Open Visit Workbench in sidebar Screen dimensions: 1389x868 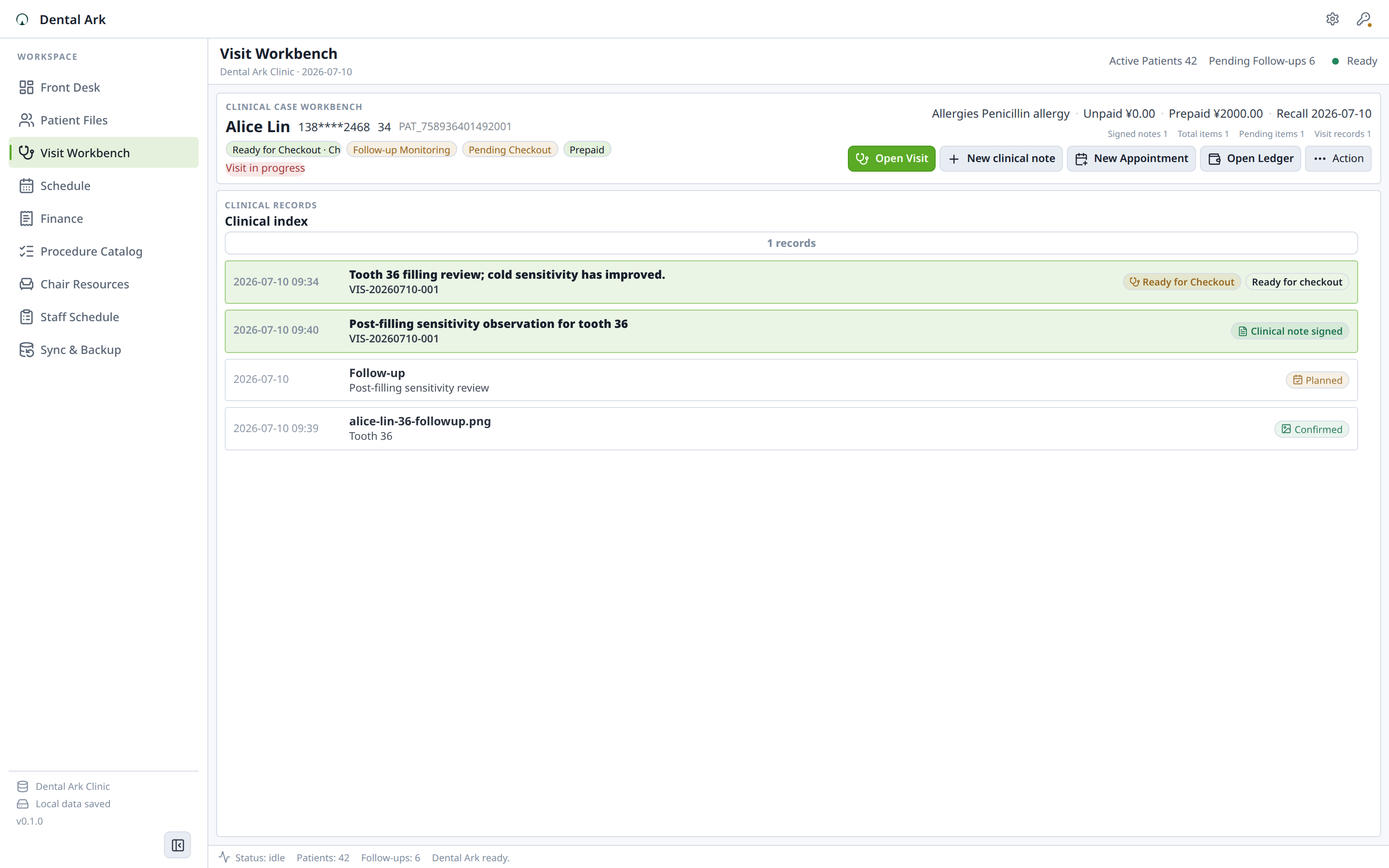pos(104,153)
